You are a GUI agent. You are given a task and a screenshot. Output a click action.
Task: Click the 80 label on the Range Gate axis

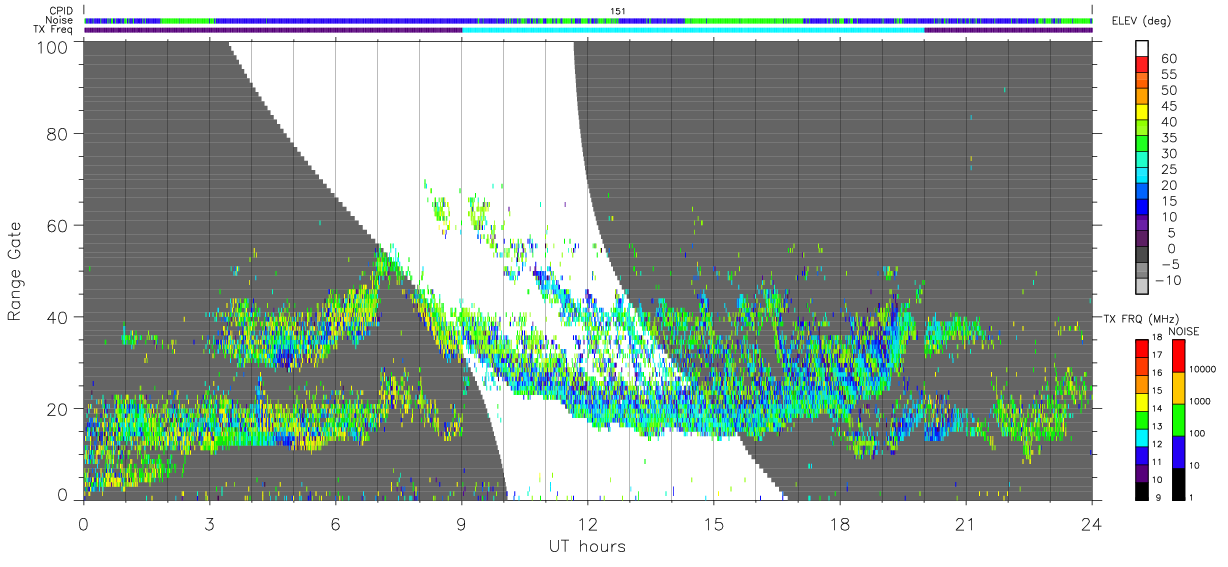(58, 133)
